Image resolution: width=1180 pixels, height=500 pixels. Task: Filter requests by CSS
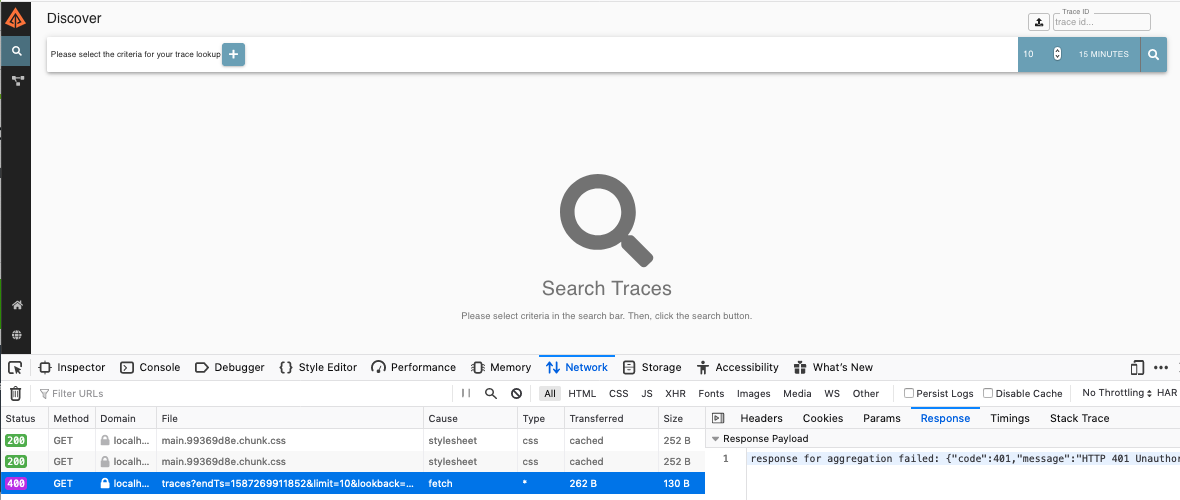point(619,393)
